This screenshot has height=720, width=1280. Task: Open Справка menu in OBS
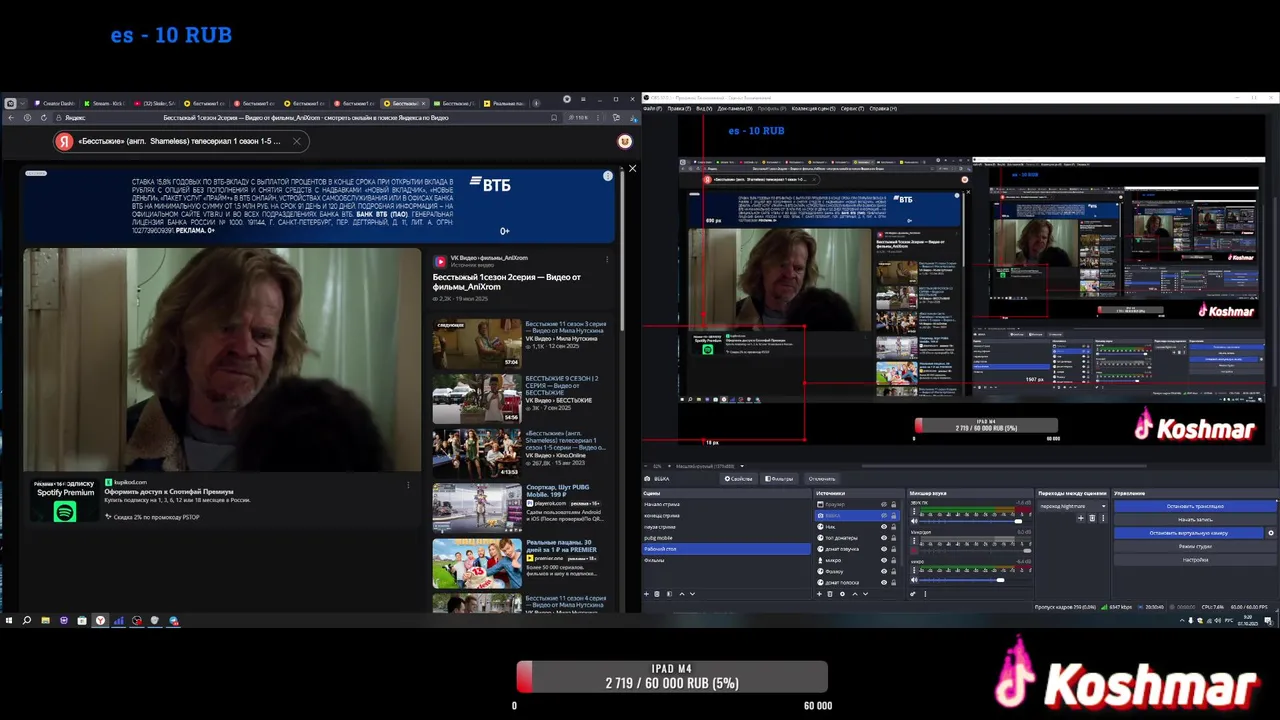[882, 108]
